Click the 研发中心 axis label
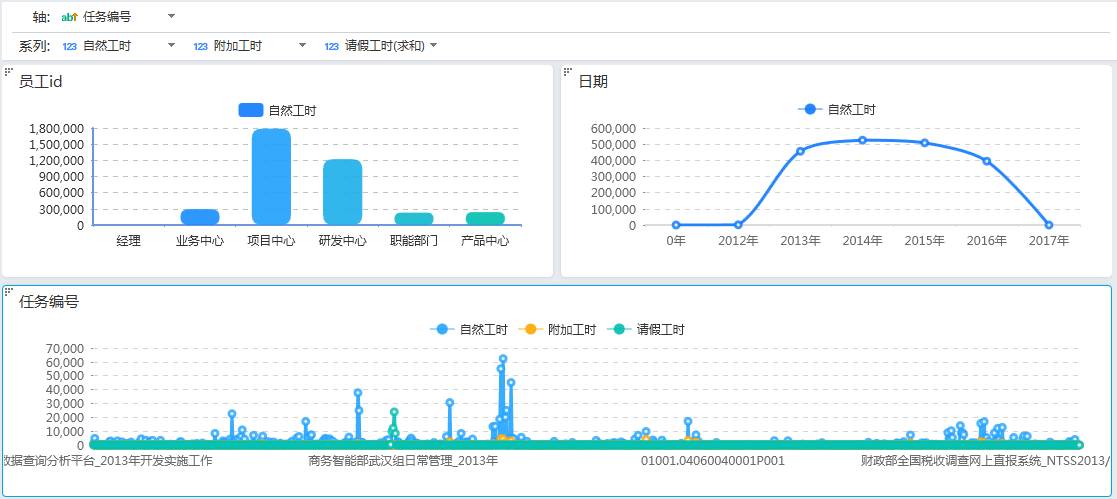The height and width of the screenshot is (499, 1117). [343, 241]
